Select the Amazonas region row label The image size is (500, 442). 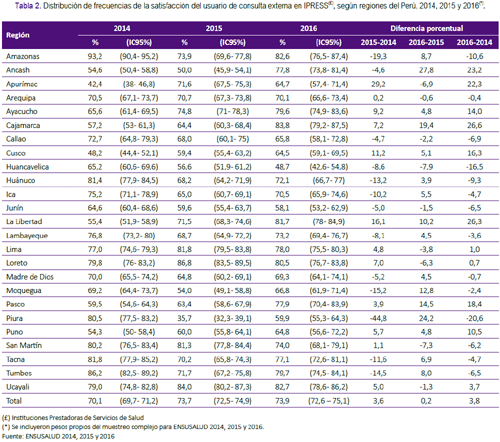[x=23, y=56]
